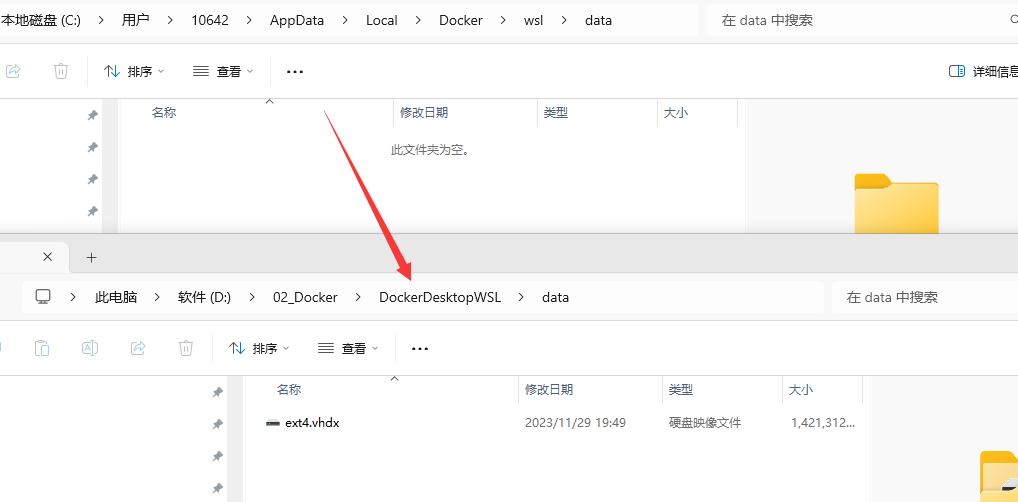1018x502 pixels.
Task: Click the rename icon in lower window toolbar
Action: tap(90, 348)
